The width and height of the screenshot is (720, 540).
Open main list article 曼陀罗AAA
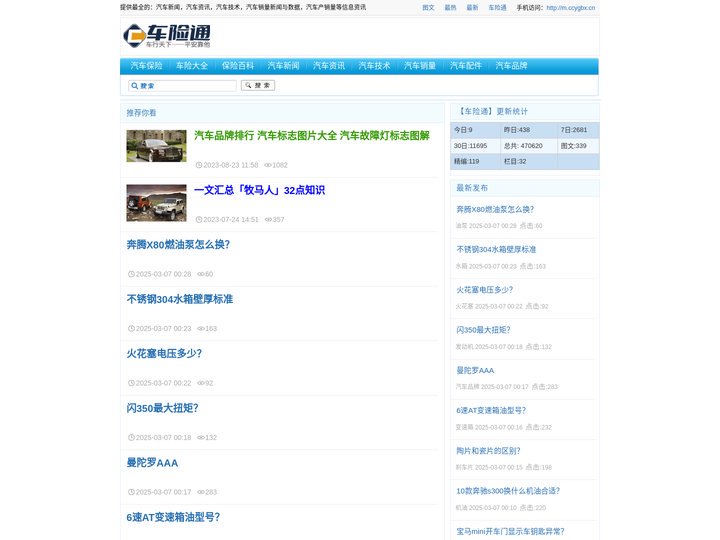(x=152, y=463)
